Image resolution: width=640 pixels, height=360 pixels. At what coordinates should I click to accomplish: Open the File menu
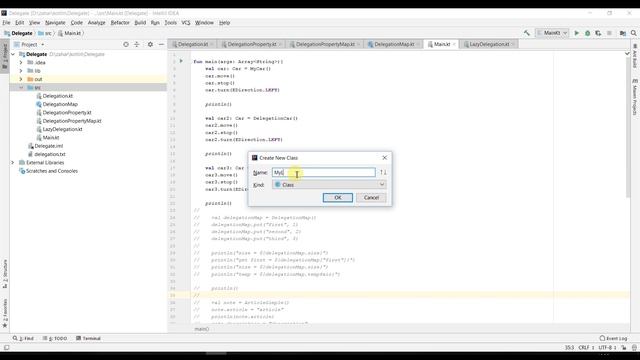pyautogui.click(x=6, y=23)
